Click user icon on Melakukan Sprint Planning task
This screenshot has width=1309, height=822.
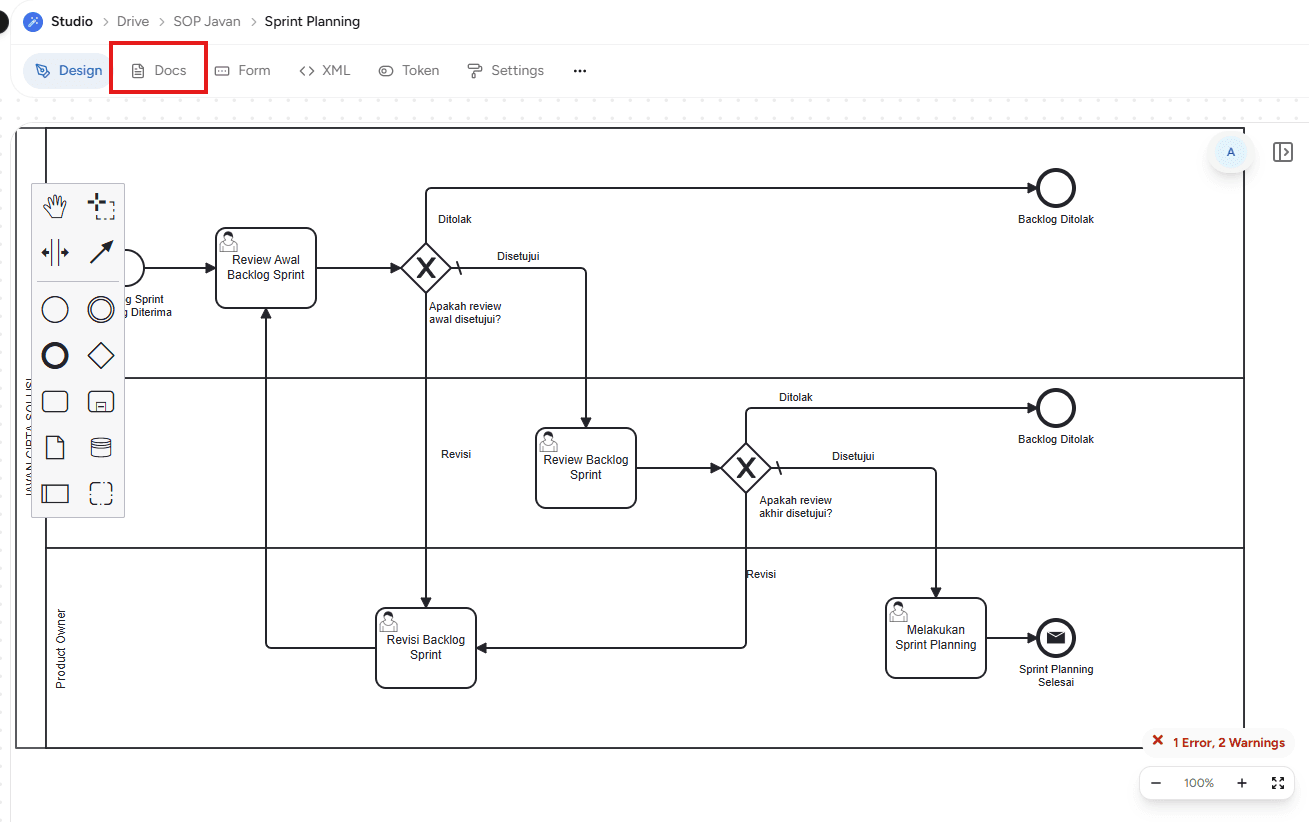pyautogui.click(x=898, y=611)
